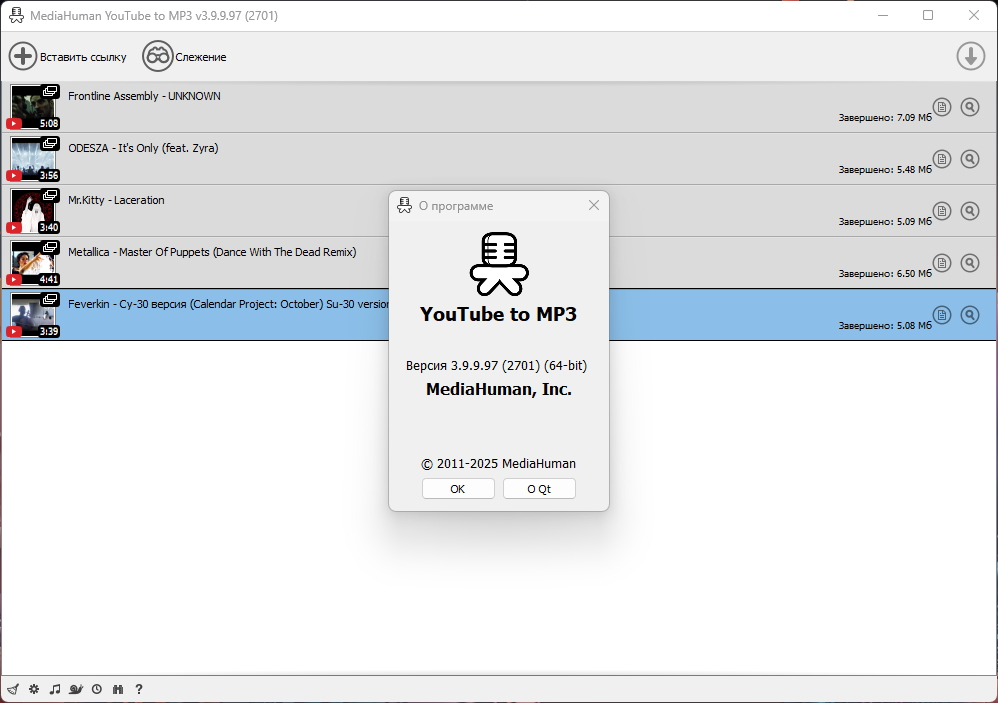Click the 'Завершено: 5.09 Мб' status

885,222
